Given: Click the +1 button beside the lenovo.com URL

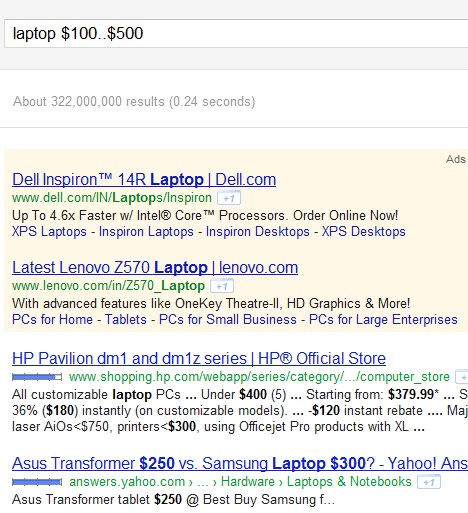Looking at the screenshot, I should [x=222, y=286].
